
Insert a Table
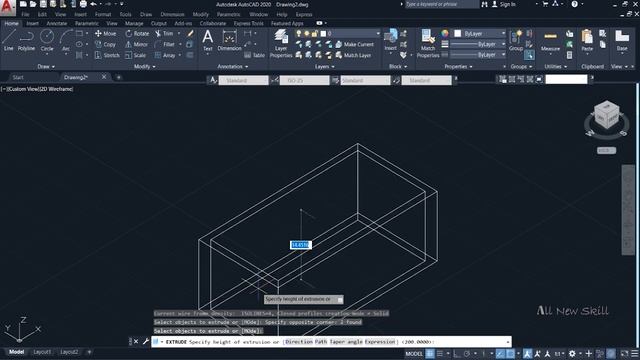pyautogui.click(x=254, y=56)
